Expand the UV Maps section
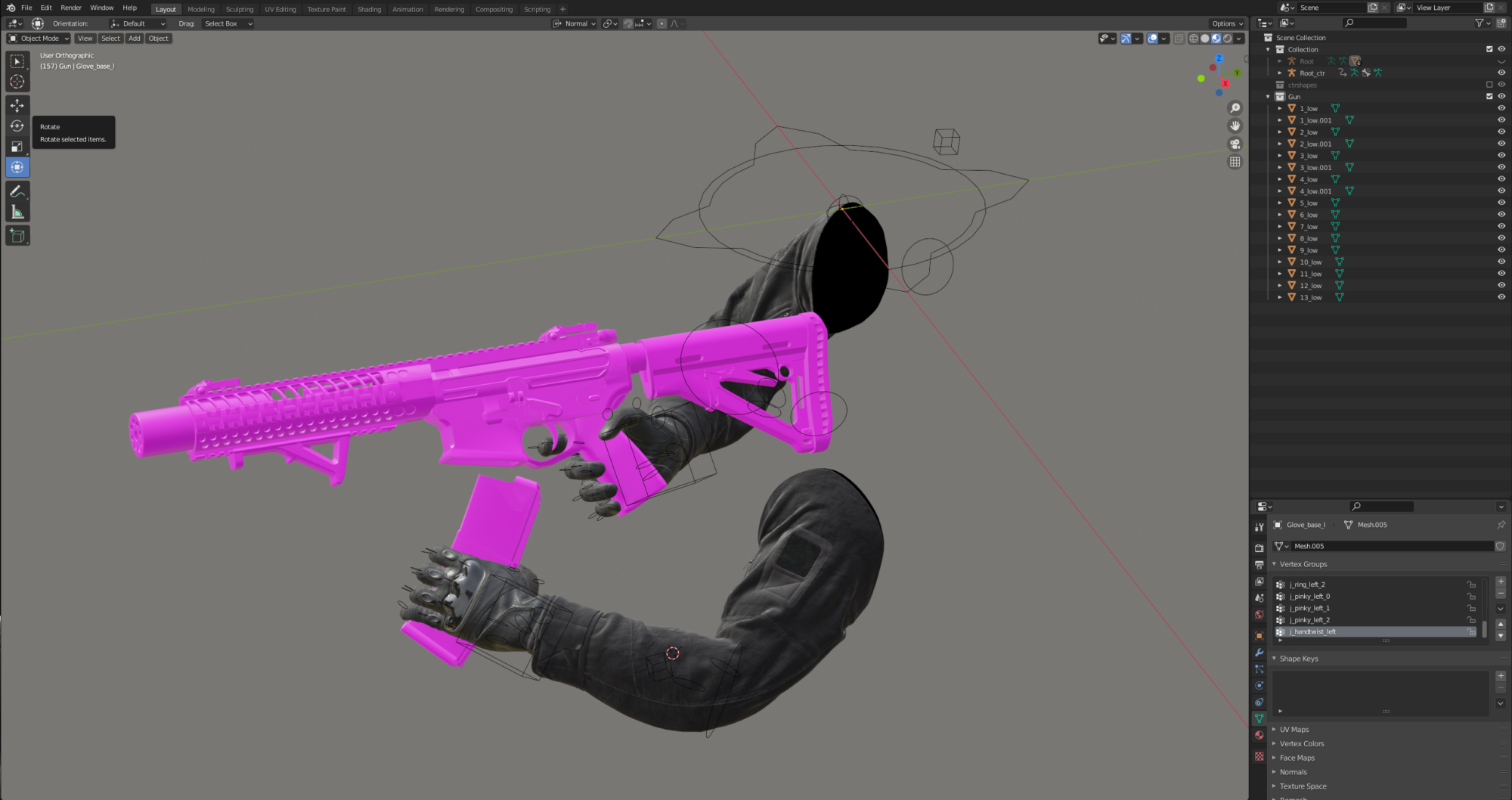Image resolution: width=1512 pixels, height=800 pixels. (1294, 729)
